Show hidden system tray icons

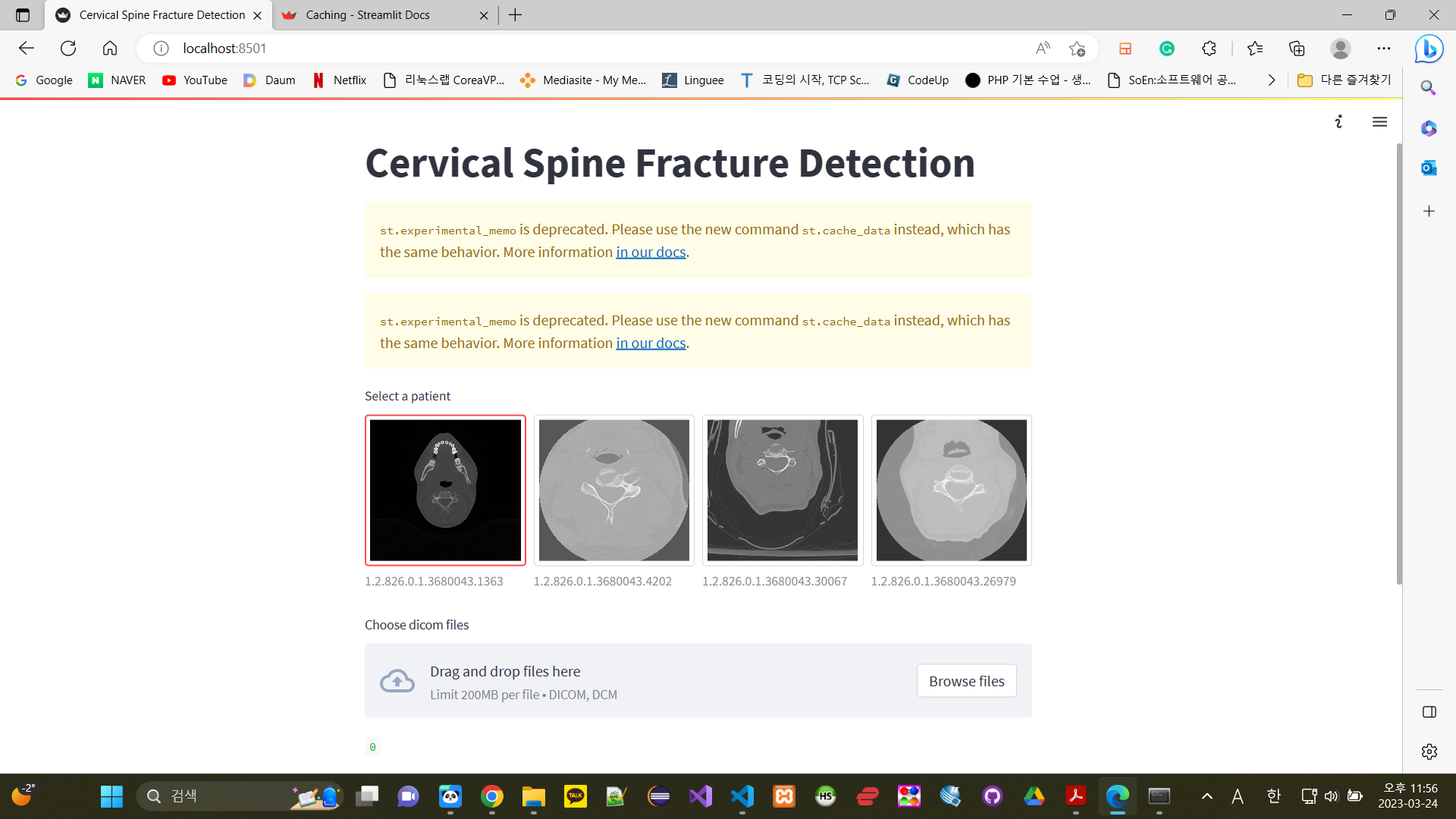(1207, 796)
